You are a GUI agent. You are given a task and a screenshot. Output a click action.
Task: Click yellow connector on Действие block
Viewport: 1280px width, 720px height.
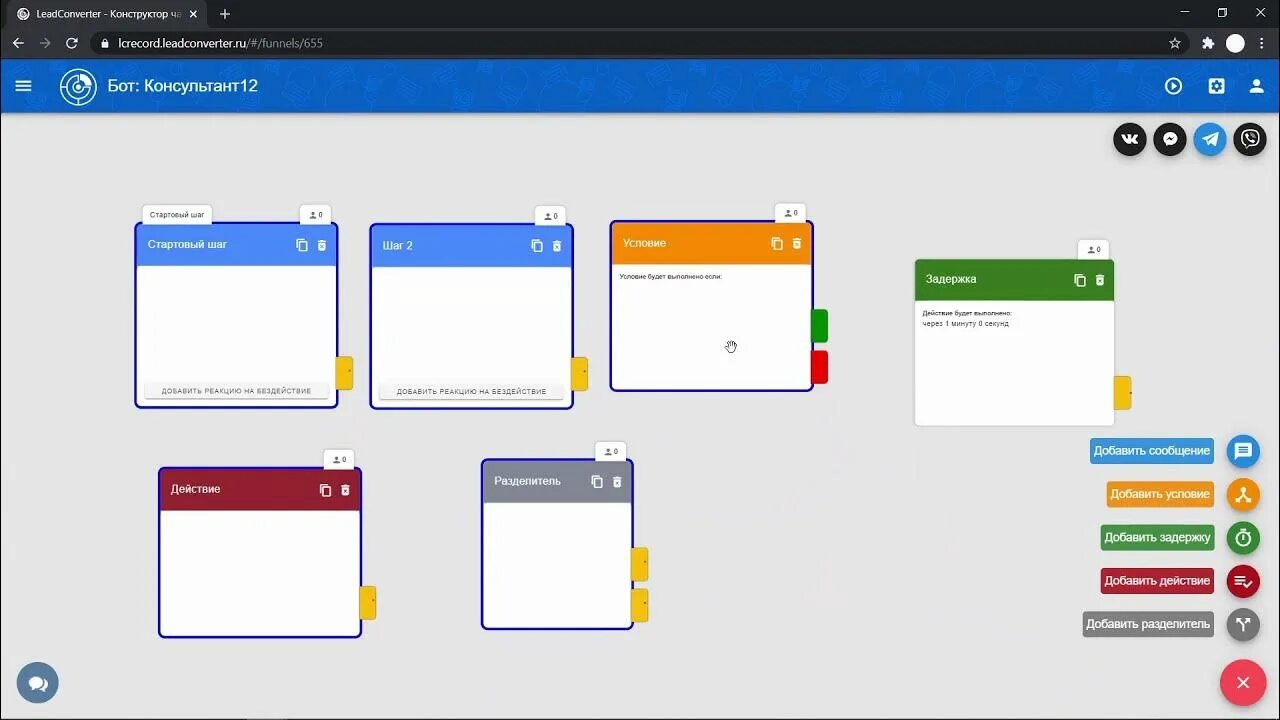pos(367,602)
